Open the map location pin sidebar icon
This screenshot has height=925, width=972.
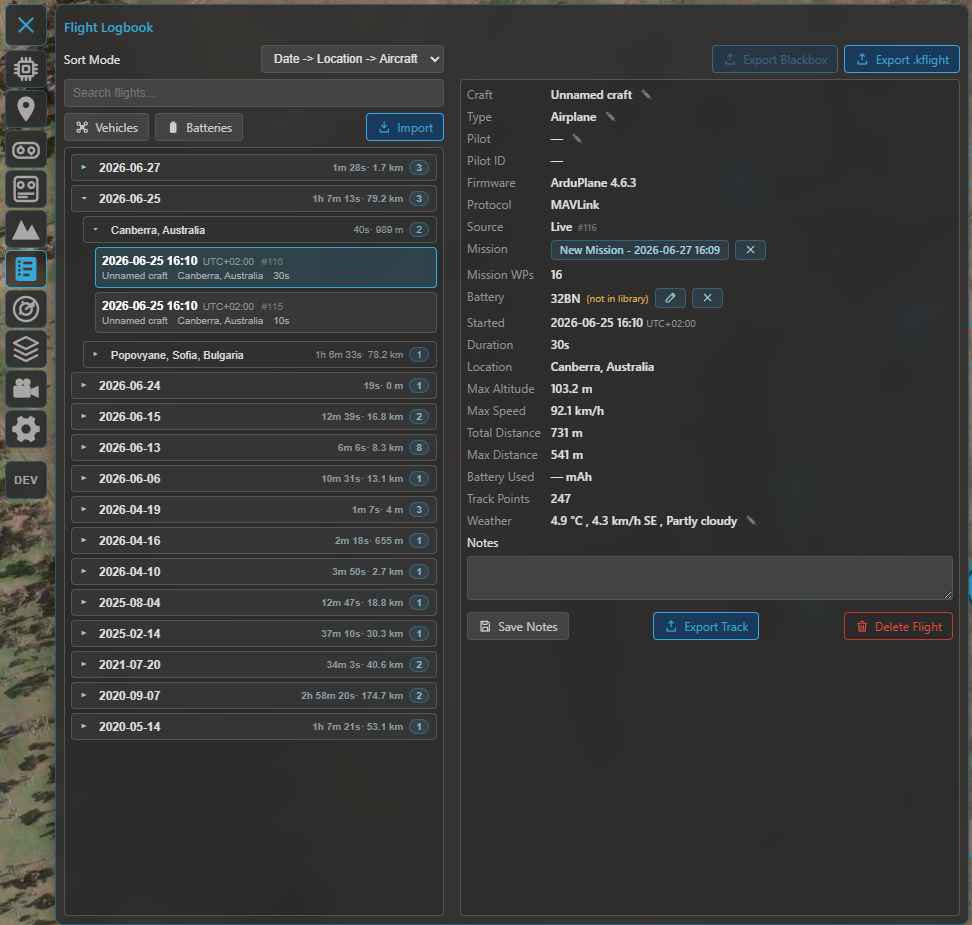[25, 109]
